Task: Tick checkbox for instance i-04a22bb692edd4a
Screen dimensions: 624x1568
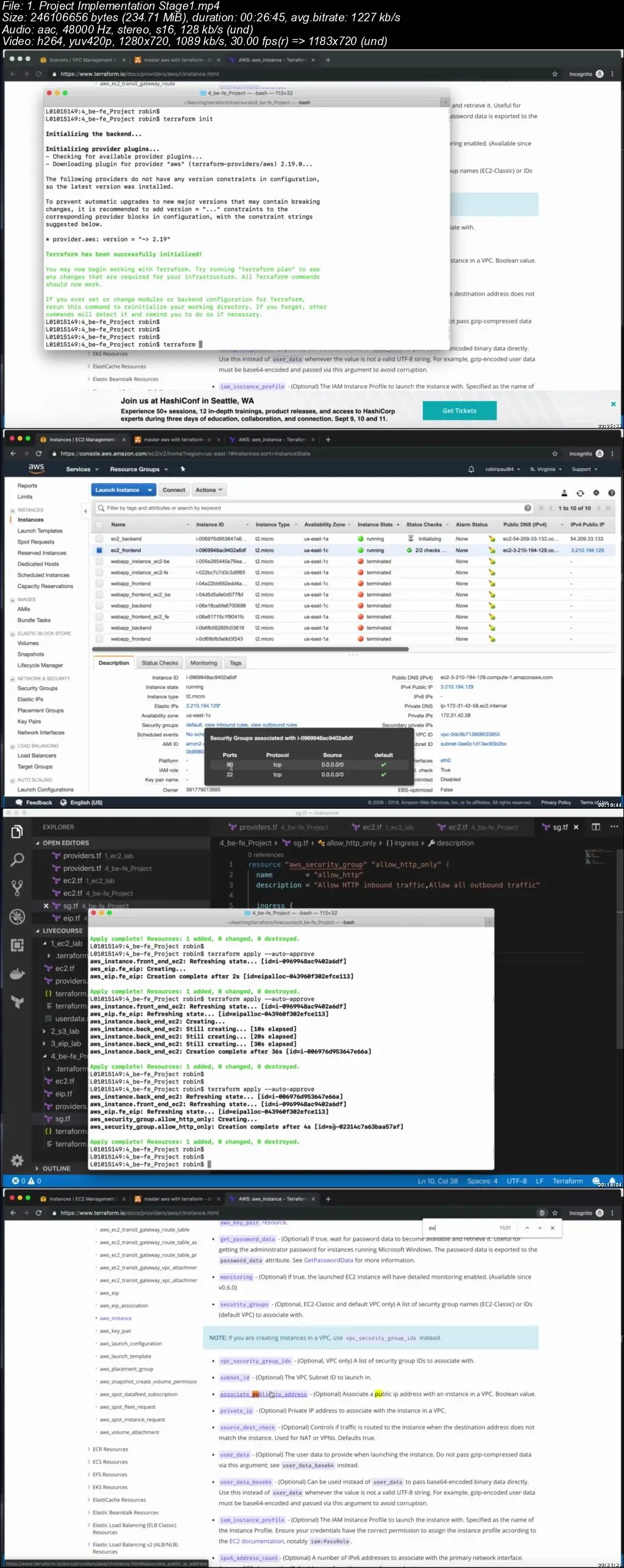Action: click(99, 584)
